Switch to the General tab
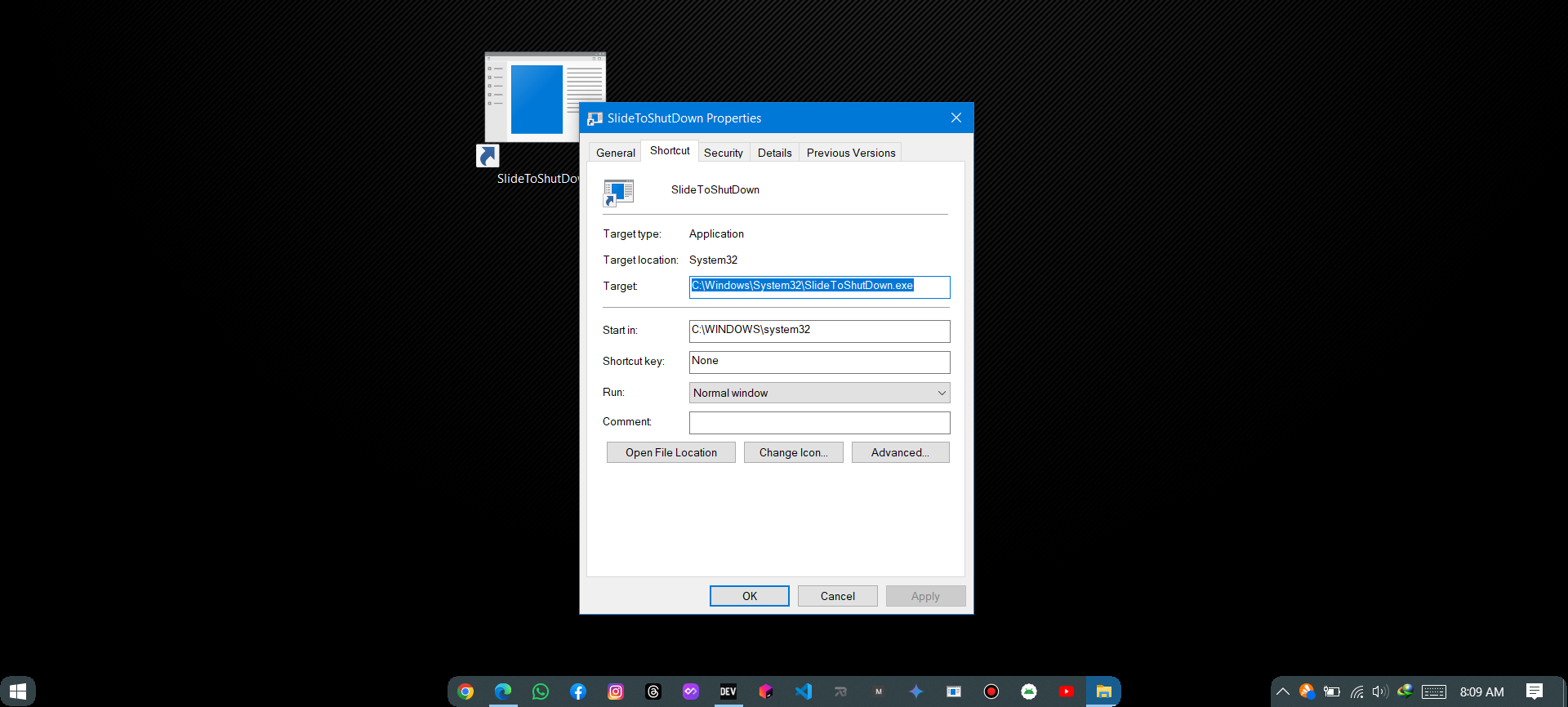1568x707 pixels. [615, 153]
